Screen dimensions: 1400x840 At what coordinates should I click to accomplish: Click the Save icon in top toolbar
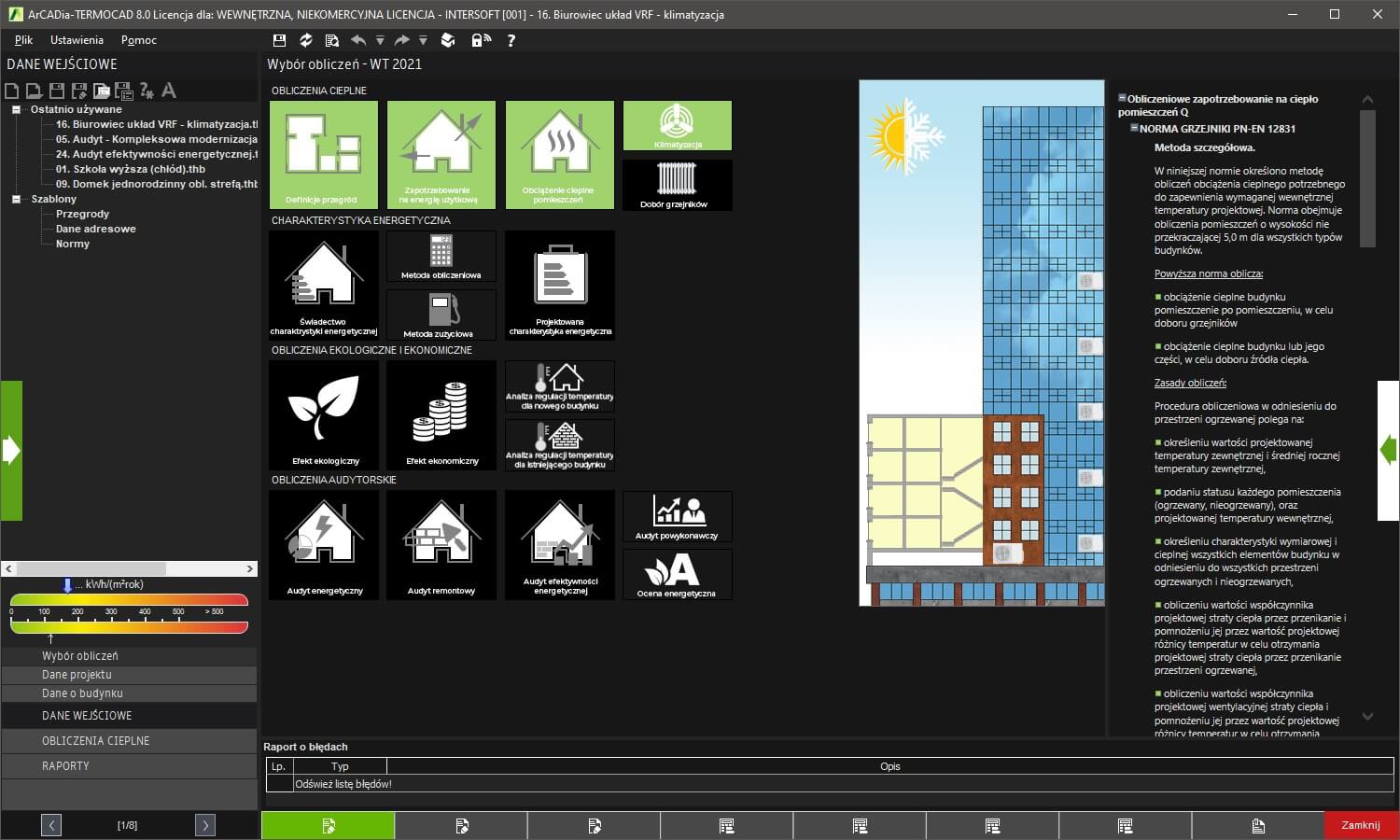(x=279, y=40)
